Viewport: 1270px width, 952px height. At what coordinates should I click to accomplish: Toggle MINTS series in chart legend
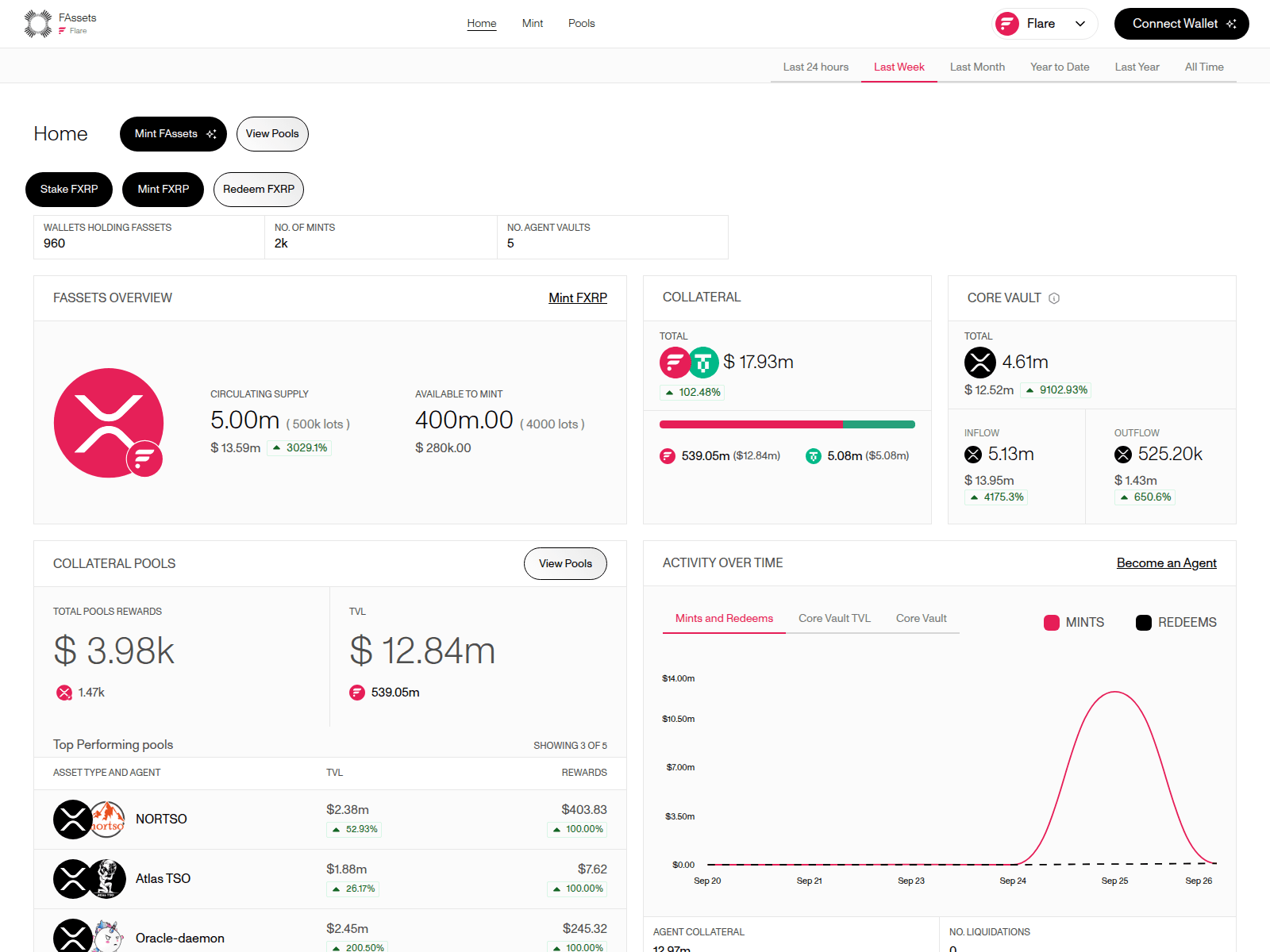pyautogui.click(x=1074, y=623)
